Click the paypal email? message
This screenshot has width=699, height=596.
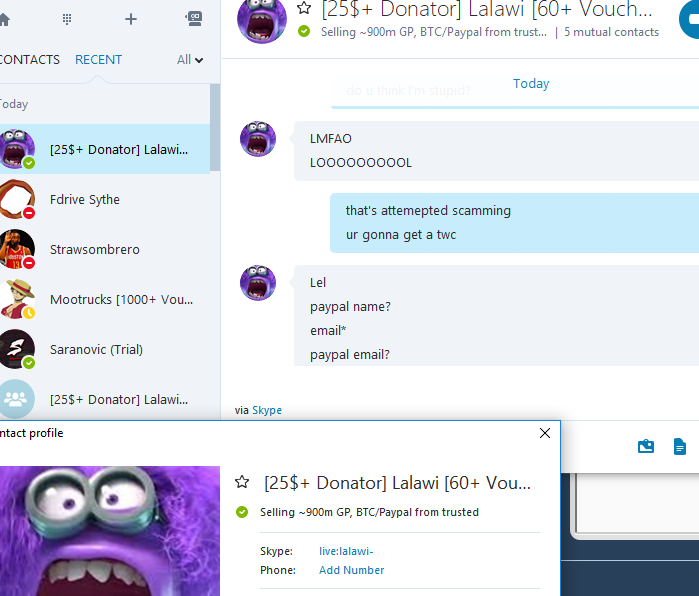pyautogui.click(x=350, y=355)
